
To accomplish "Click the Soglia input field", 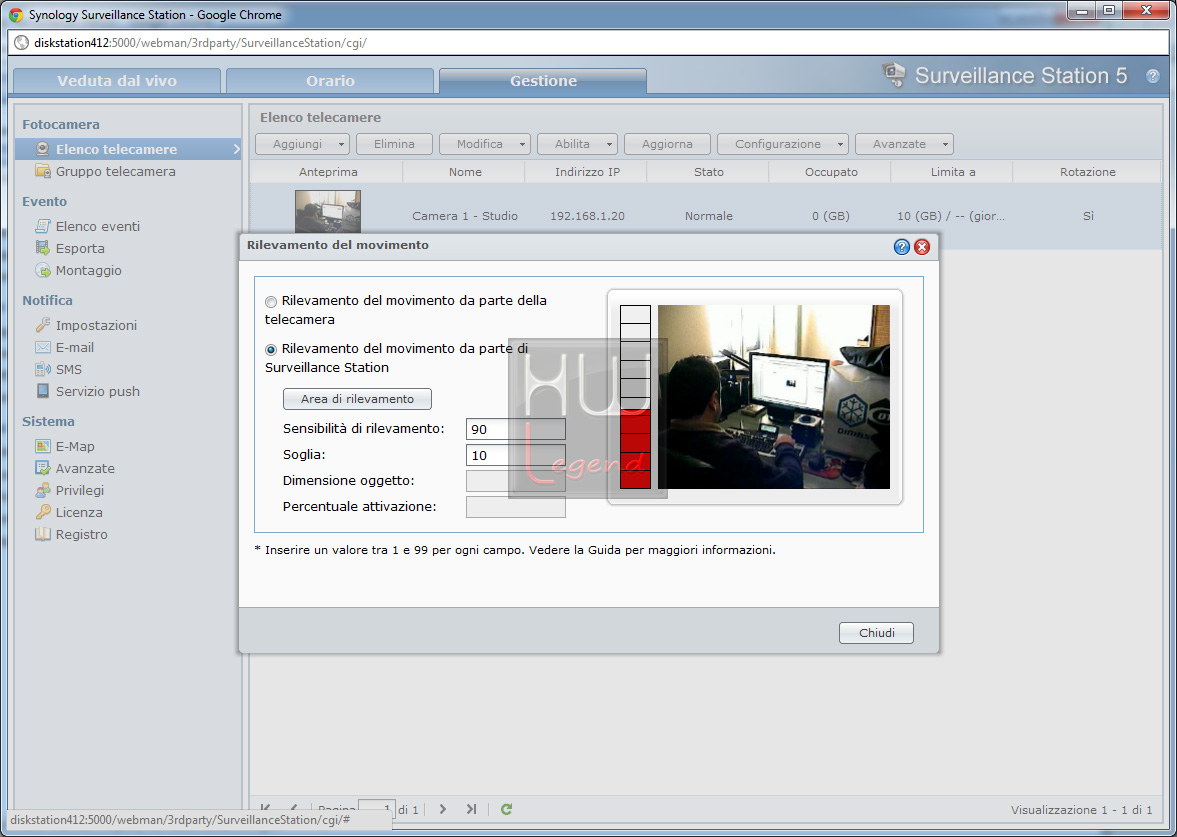I will 516,455.
